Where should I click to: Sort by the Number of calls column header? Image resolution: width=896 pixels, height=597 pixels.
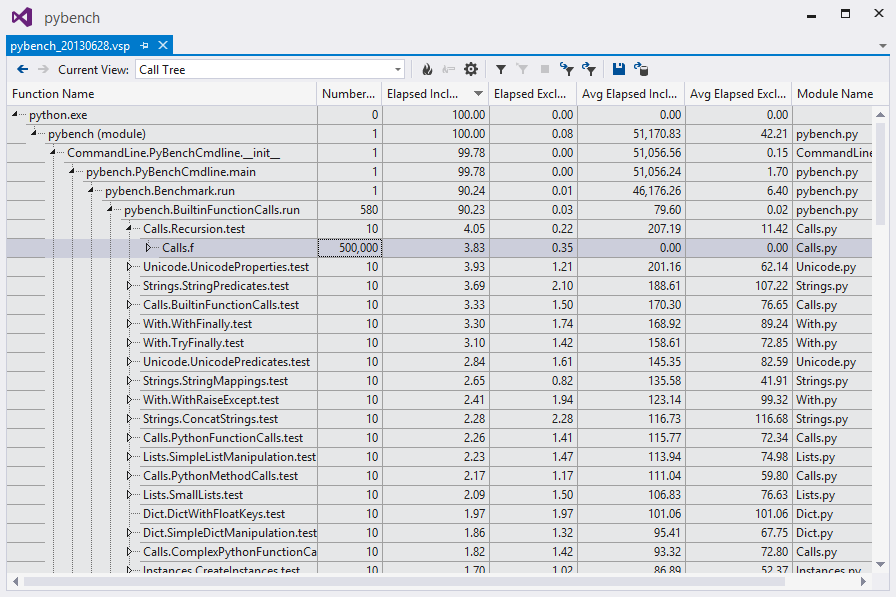pyautogui.click(x=349, y=94)
